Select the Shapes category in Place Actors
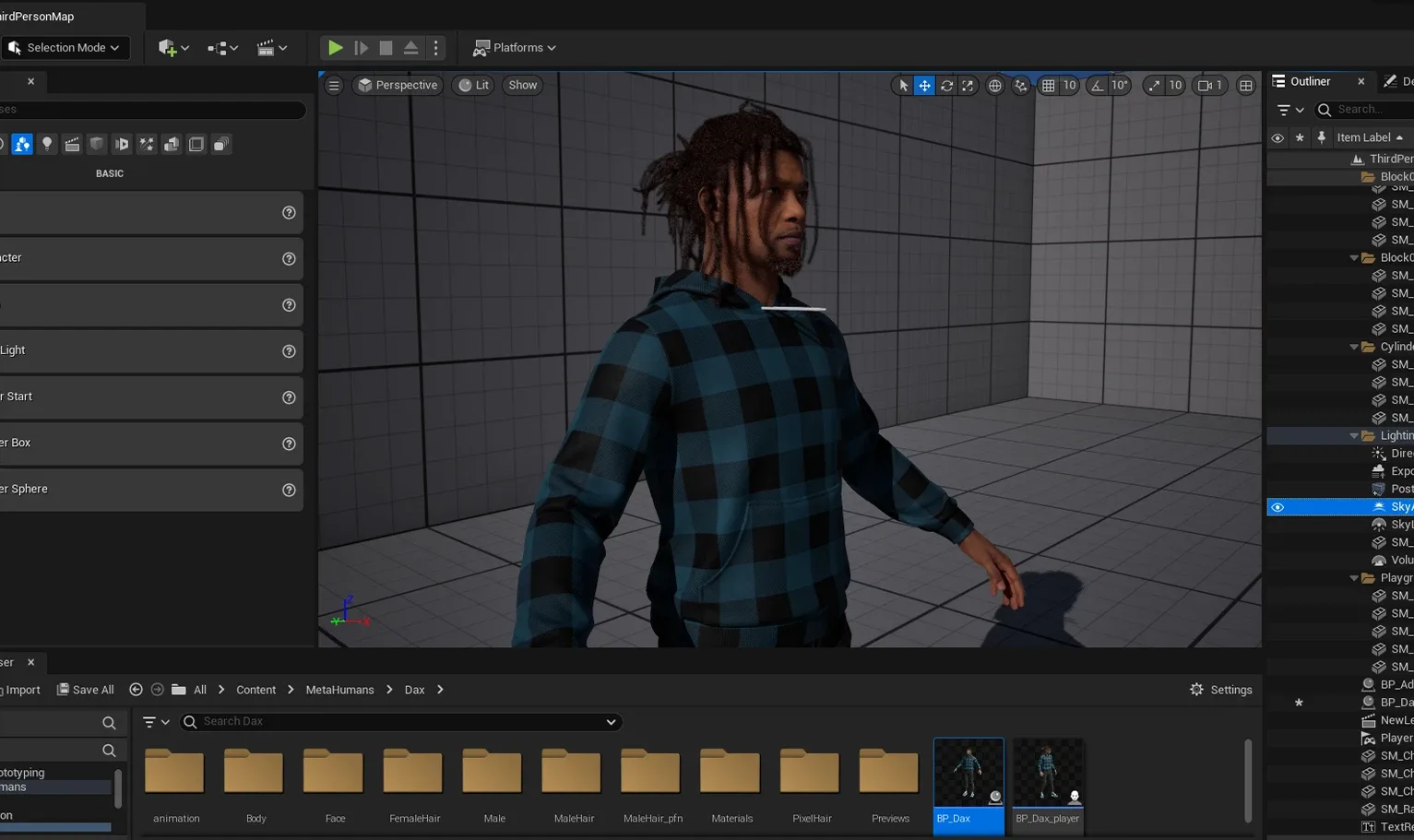The width and height of the screenshot is (1414, 840). tap(96, 144)
